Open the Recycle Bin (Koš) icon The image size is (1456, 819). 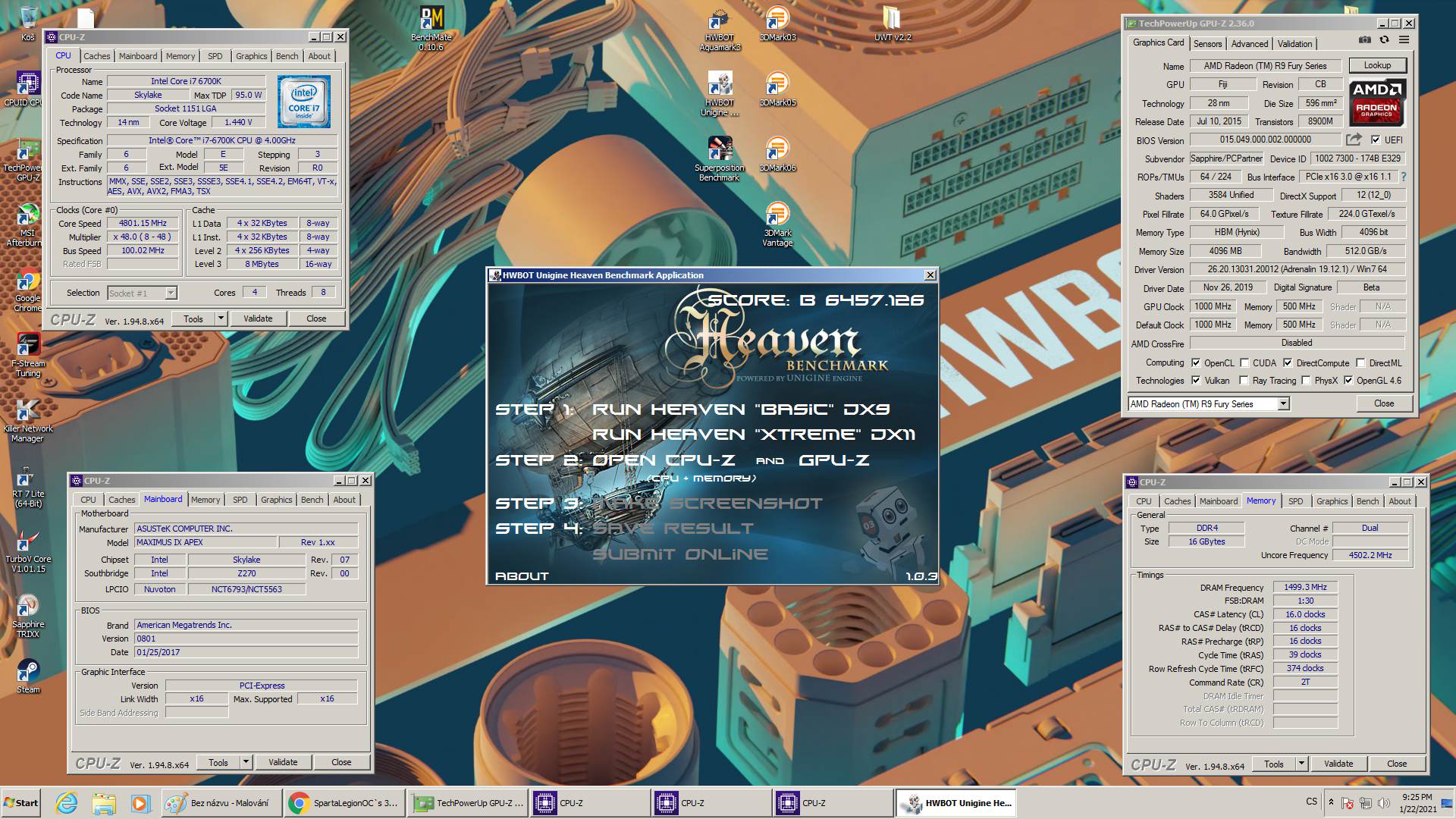click(28, 24)
